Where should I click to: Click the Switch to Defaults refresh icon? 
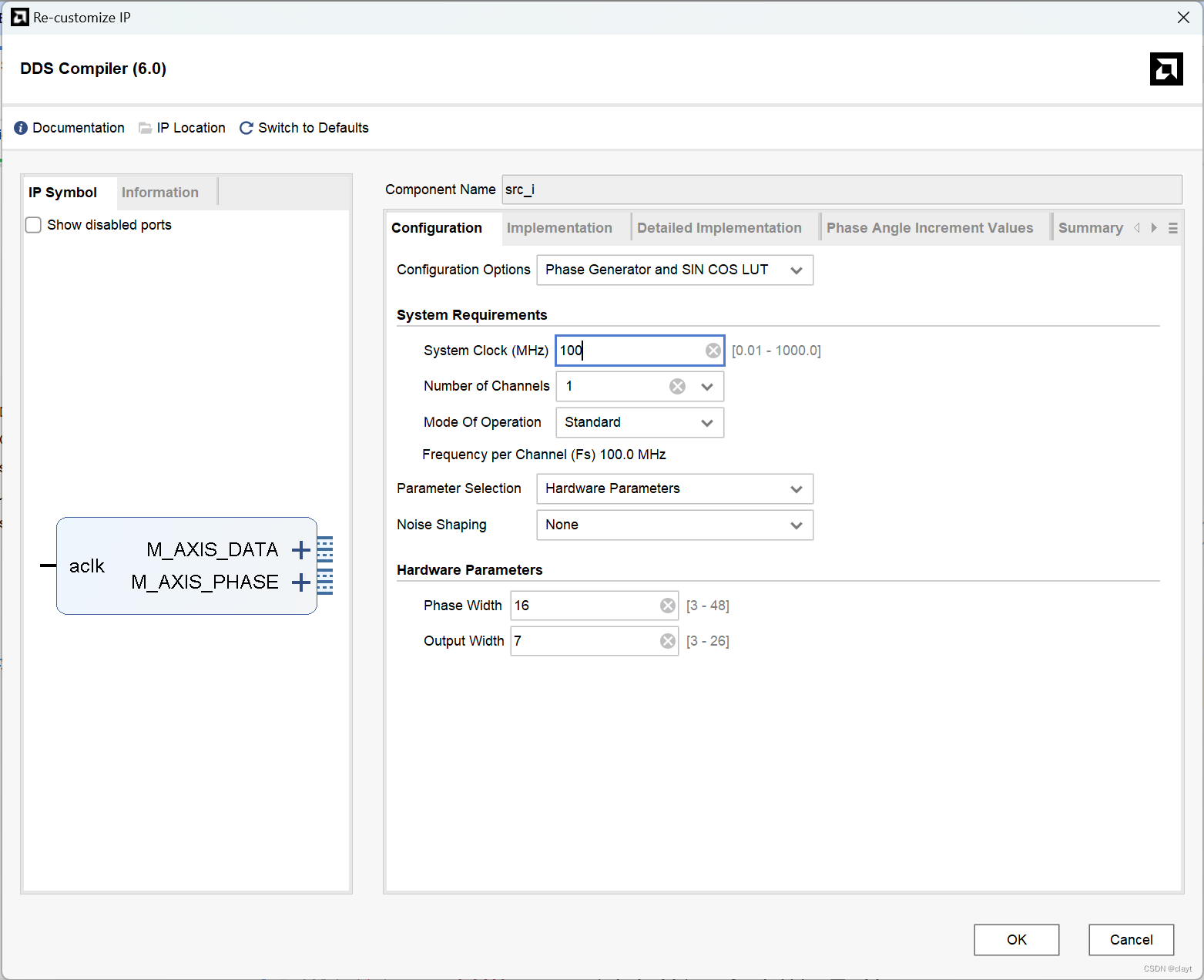(247, 128)
